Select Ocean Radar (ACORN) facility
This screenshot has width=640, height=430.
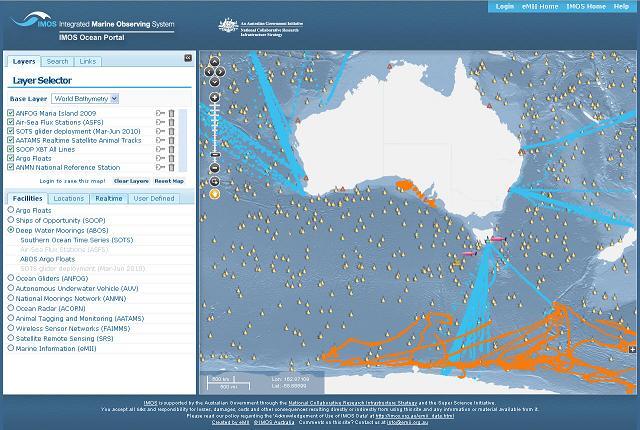(11, 308)
